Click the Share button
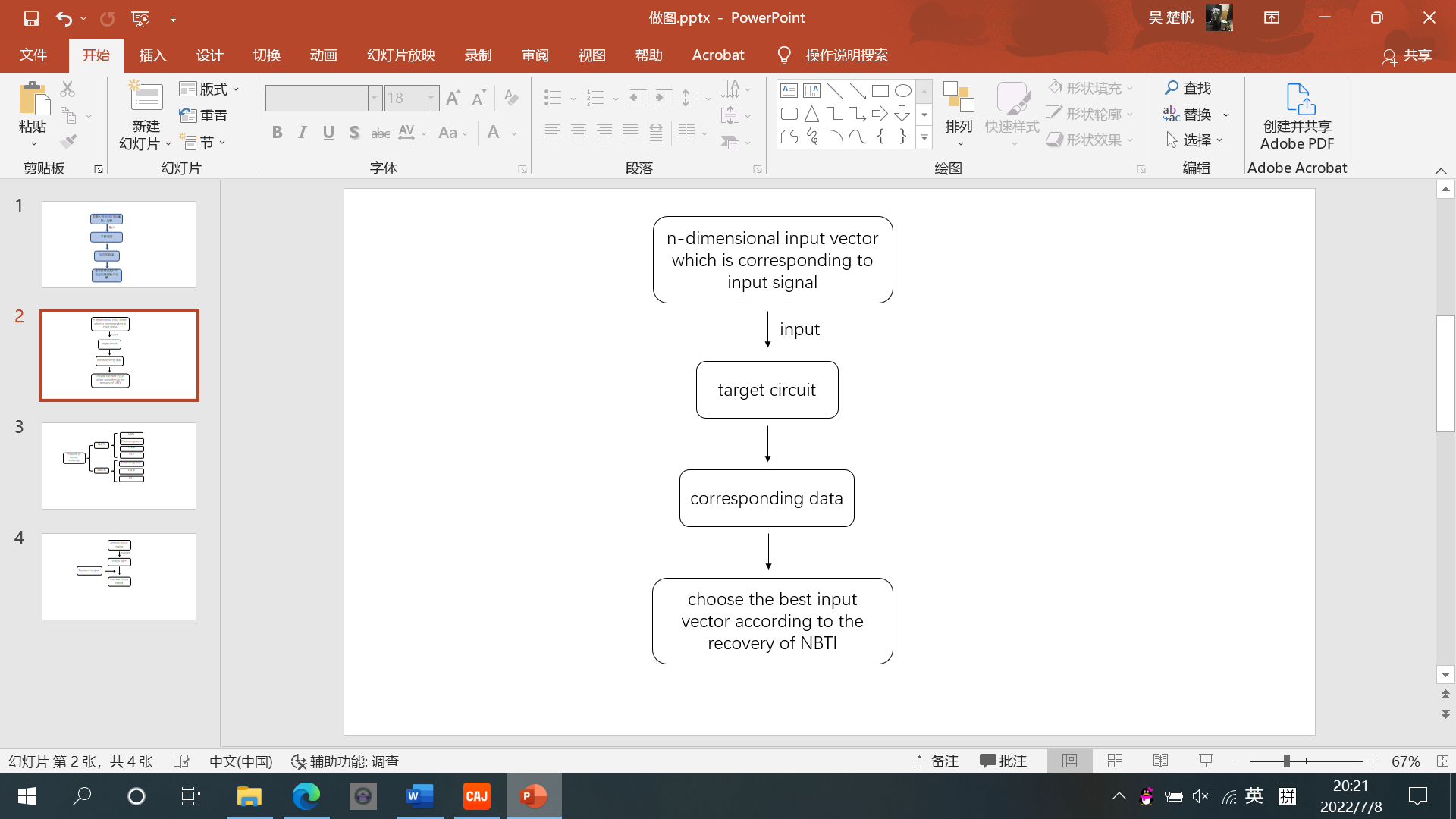 point(1407,55)
